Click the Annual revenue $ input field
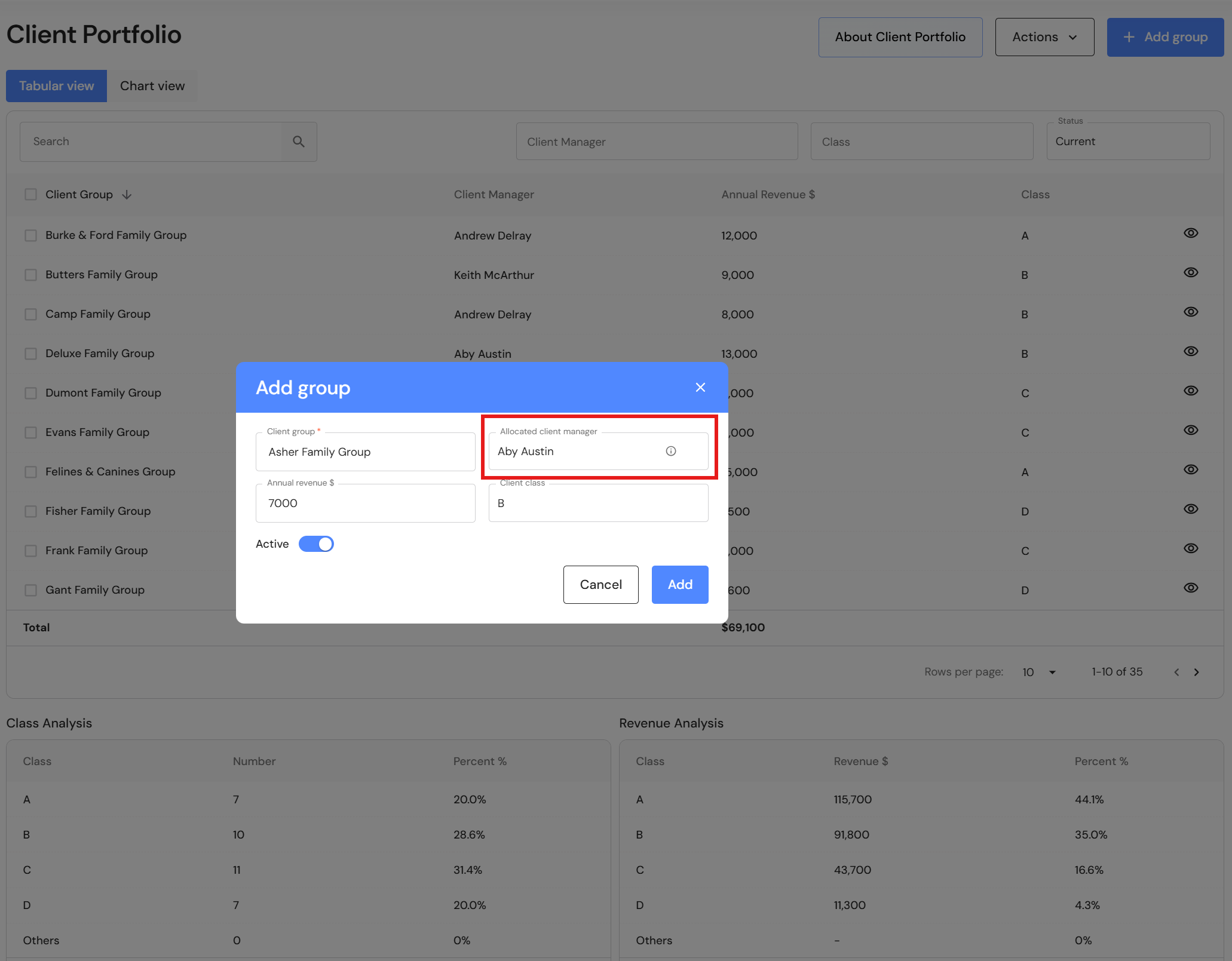The height and width of the screenshot is (961, 1232). click(x=365, y=503)
